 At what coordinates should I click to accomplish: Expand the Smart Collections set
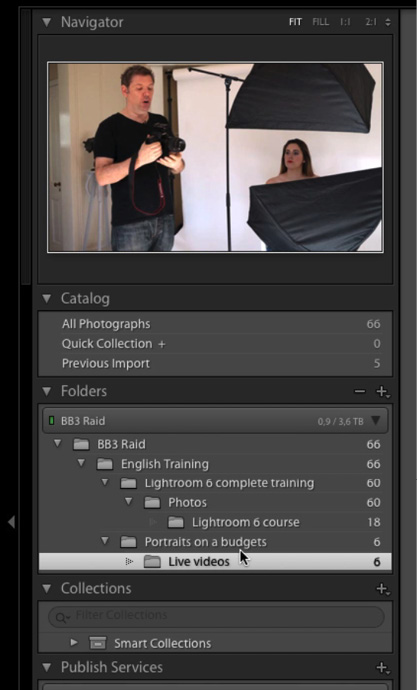click(74, 643)
